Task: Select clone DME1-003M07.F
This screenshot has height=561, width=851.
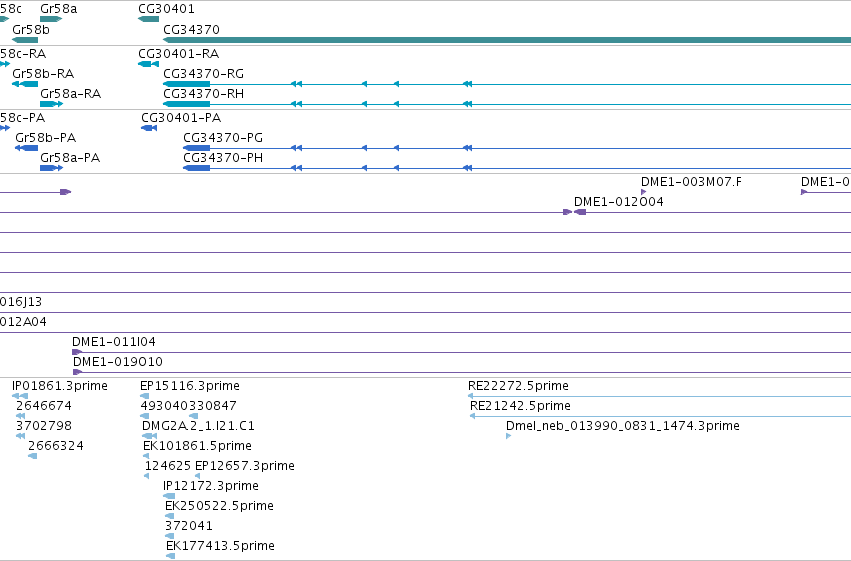Action: click(644, 192)
